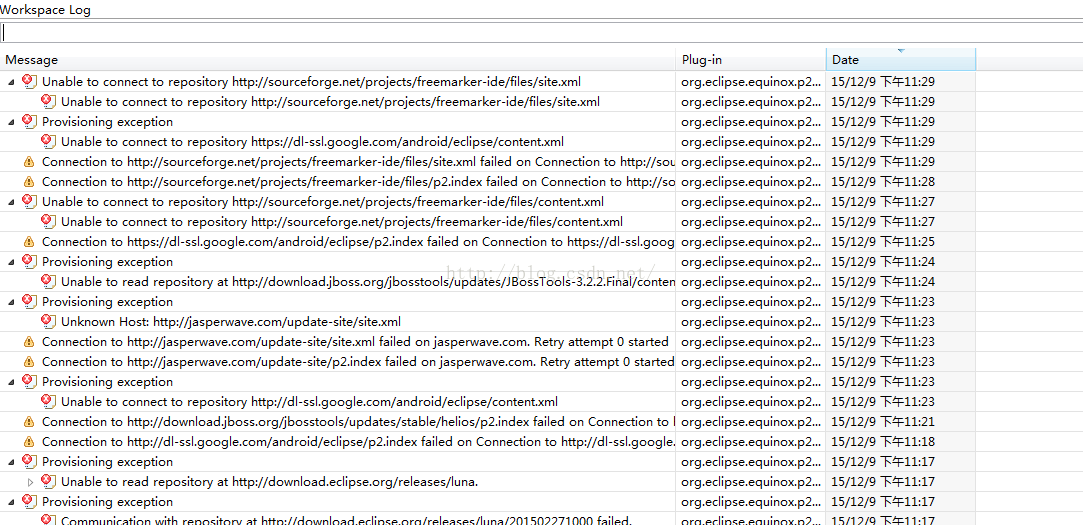This screenshot has width=1083, height=525.
Task: Select 'Unknown Host: http://jasperwave.com/update-site/site.xml' message
Action: coord(231,322)
